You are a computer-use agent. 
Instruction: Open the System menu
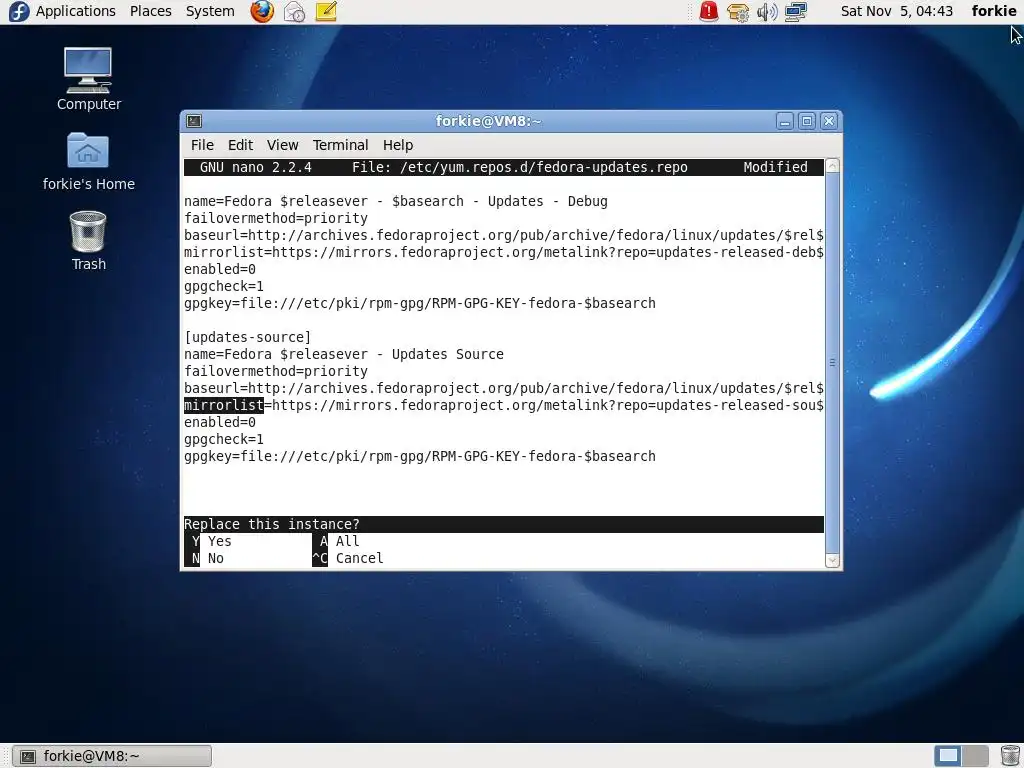(210, 11)
